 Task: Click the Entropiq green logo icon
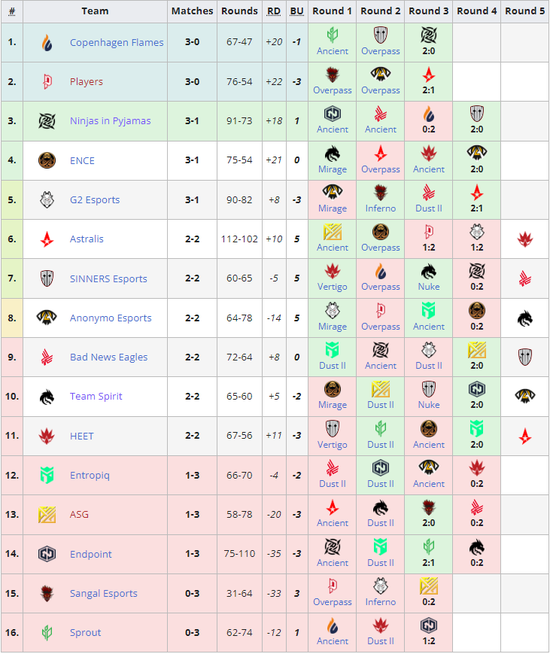point(47,475)
